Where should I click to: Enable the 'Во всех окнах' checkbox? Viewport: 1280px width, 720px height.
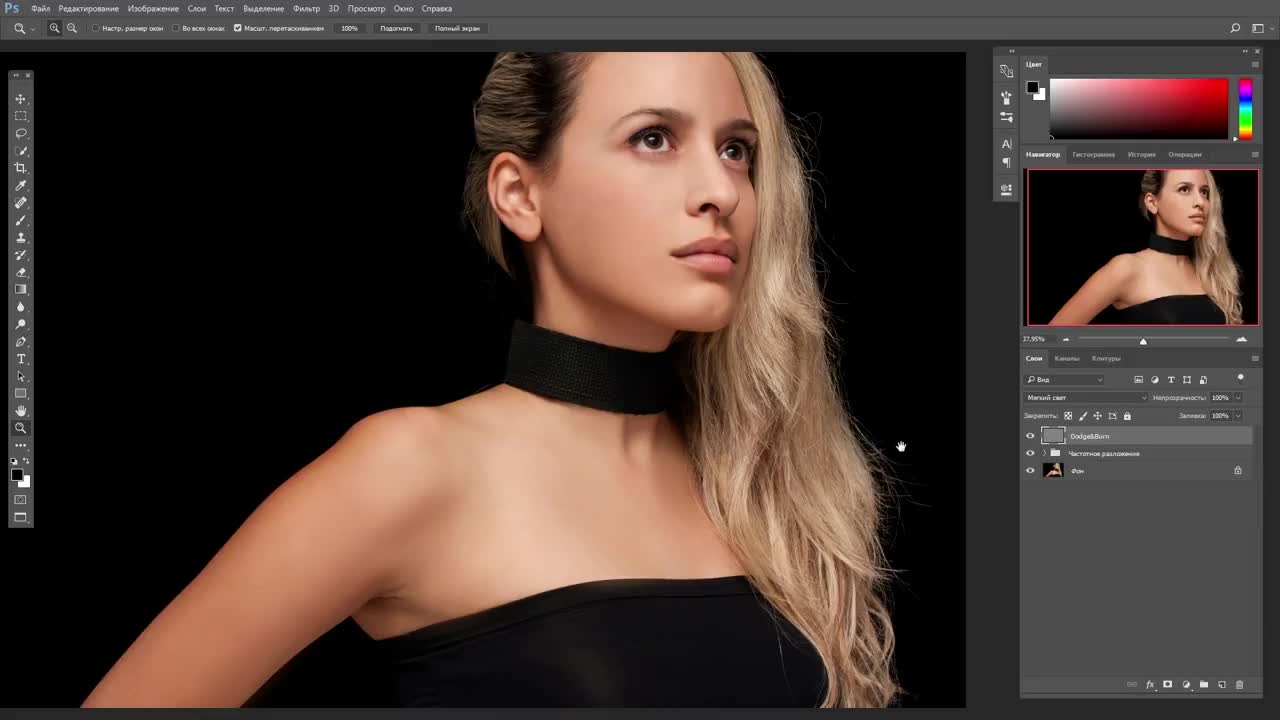(x=175, y=28)
